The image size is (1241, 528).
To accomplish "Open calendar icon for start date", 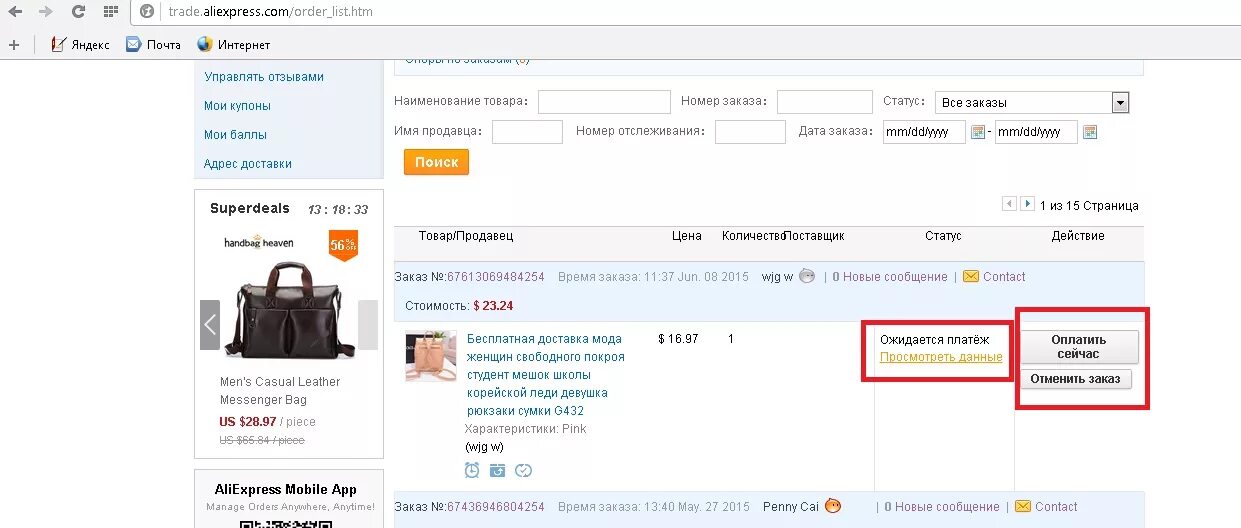I will (x=979, y=132).
